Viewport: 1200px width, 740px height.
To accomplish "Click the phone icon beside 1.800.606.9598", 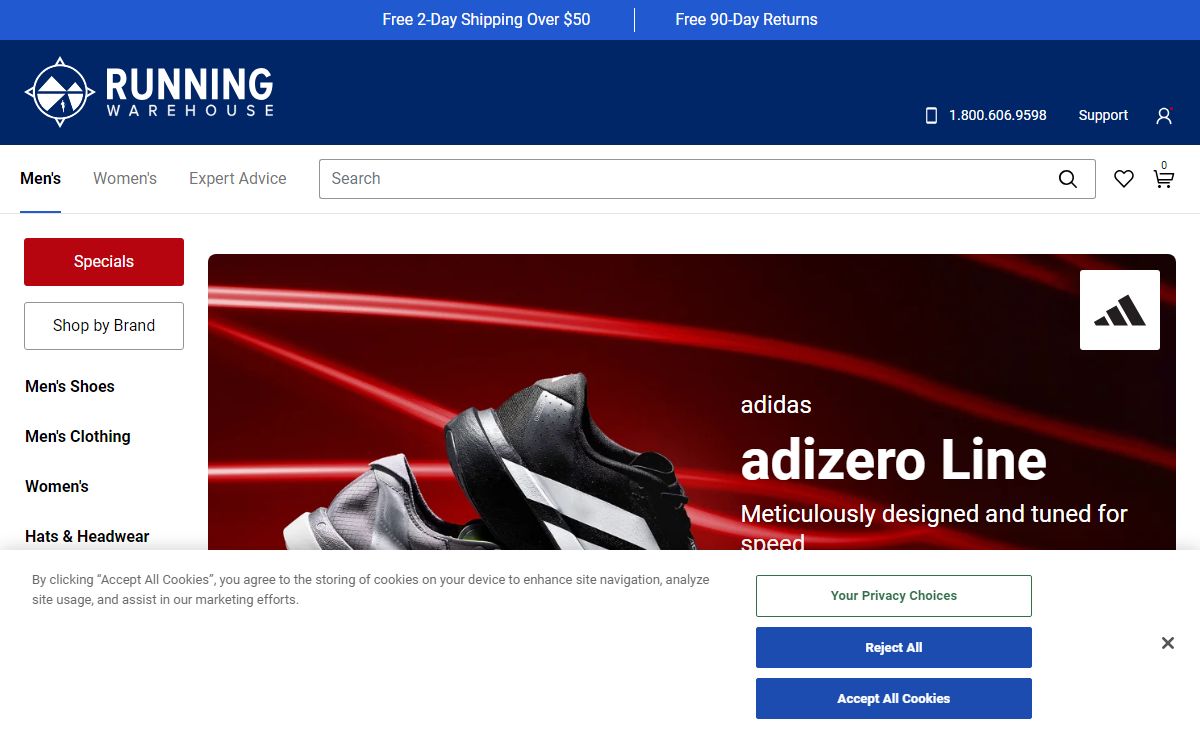I will (931, 116).
